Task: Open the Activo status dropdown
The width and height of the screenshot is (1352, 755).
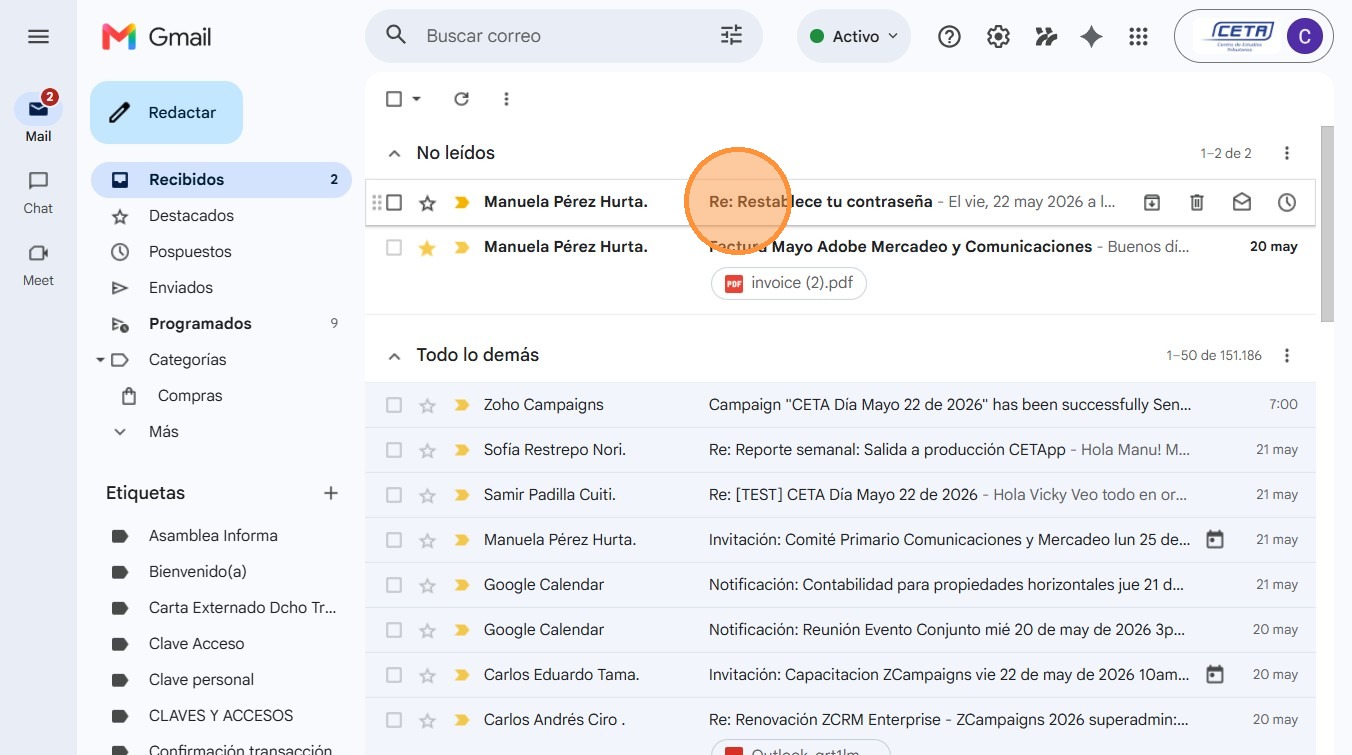Action: click(x=854, y=36)
